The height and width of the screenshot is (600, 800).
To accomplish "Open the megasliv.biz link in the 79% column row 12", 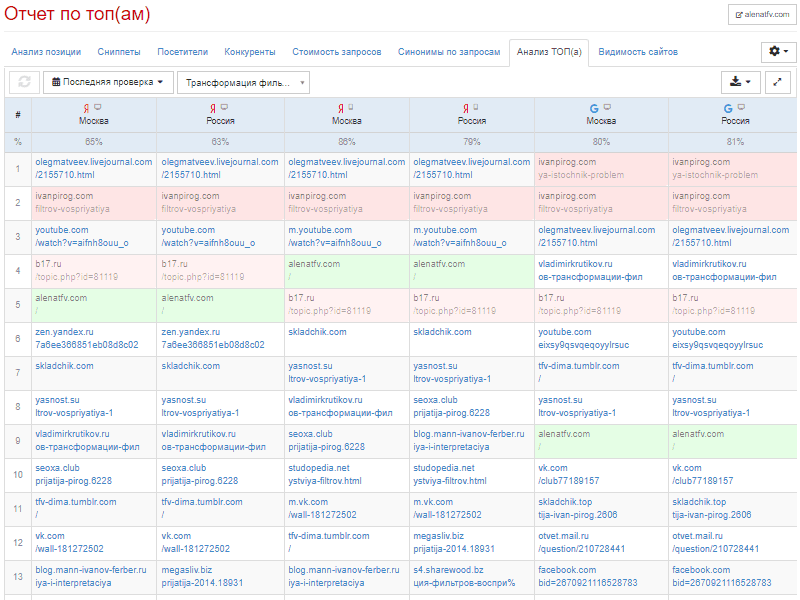I will pyautogui.click(x=454, y=542).
